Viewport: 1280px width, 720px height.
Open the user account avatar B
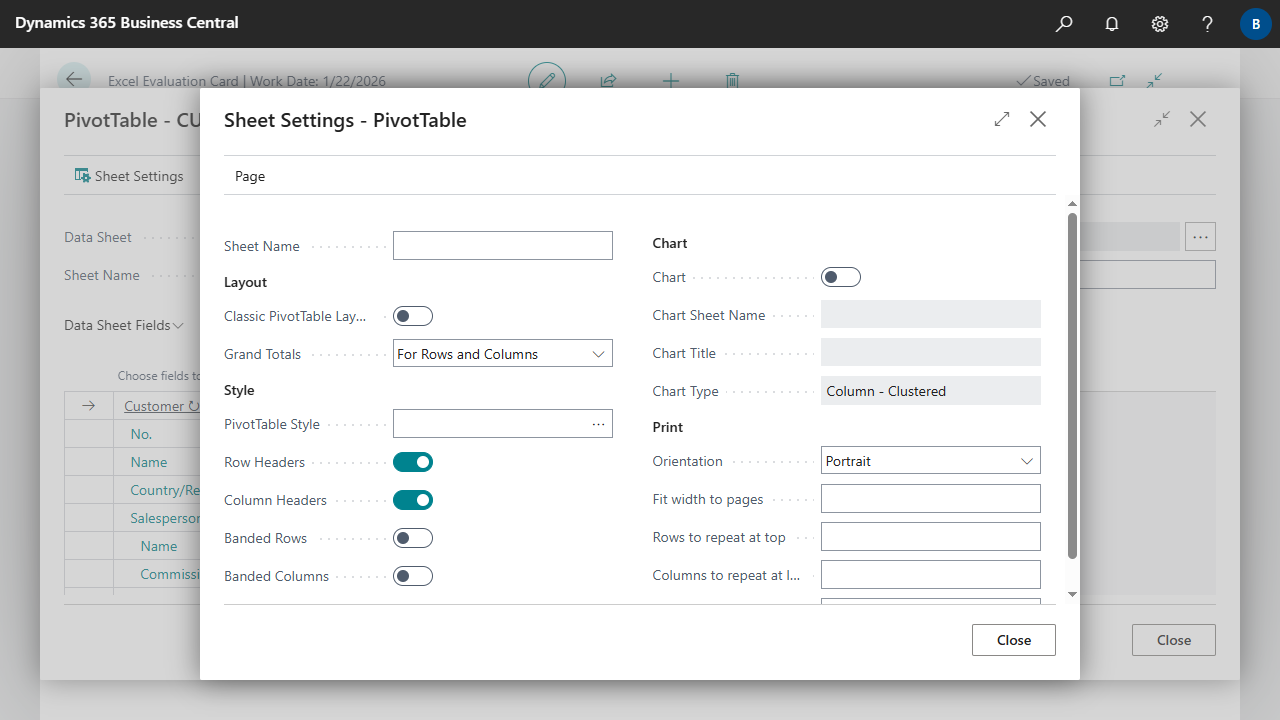1255,24
